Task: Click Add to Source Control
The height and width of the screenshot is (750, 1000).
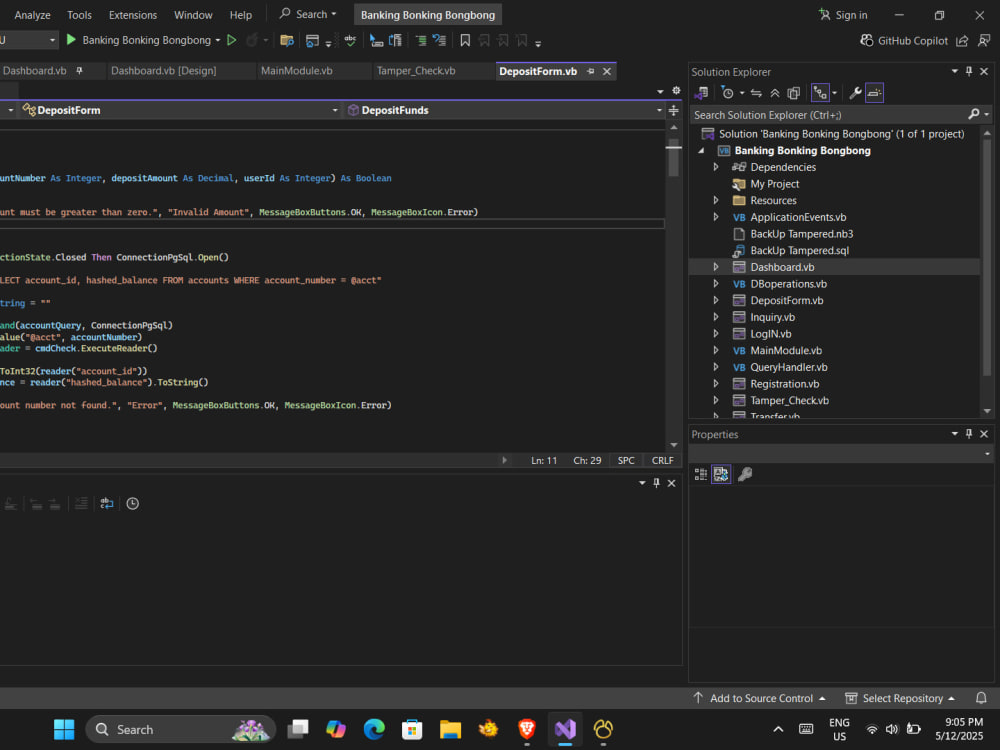Action: pyautogui.click(x=759, y=698)
